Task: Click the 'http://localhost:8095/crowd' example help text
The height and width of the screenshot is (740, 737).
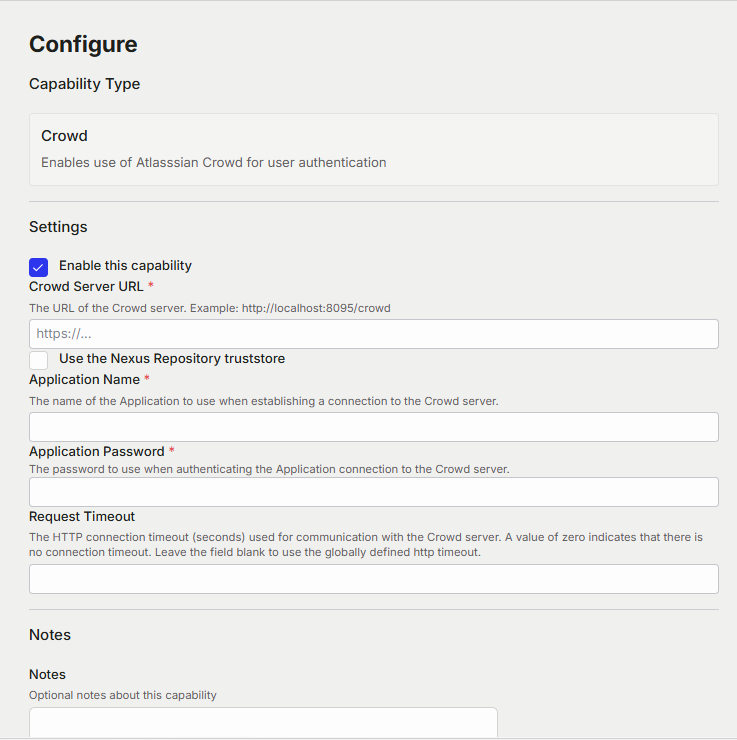Action: (316, 308)
